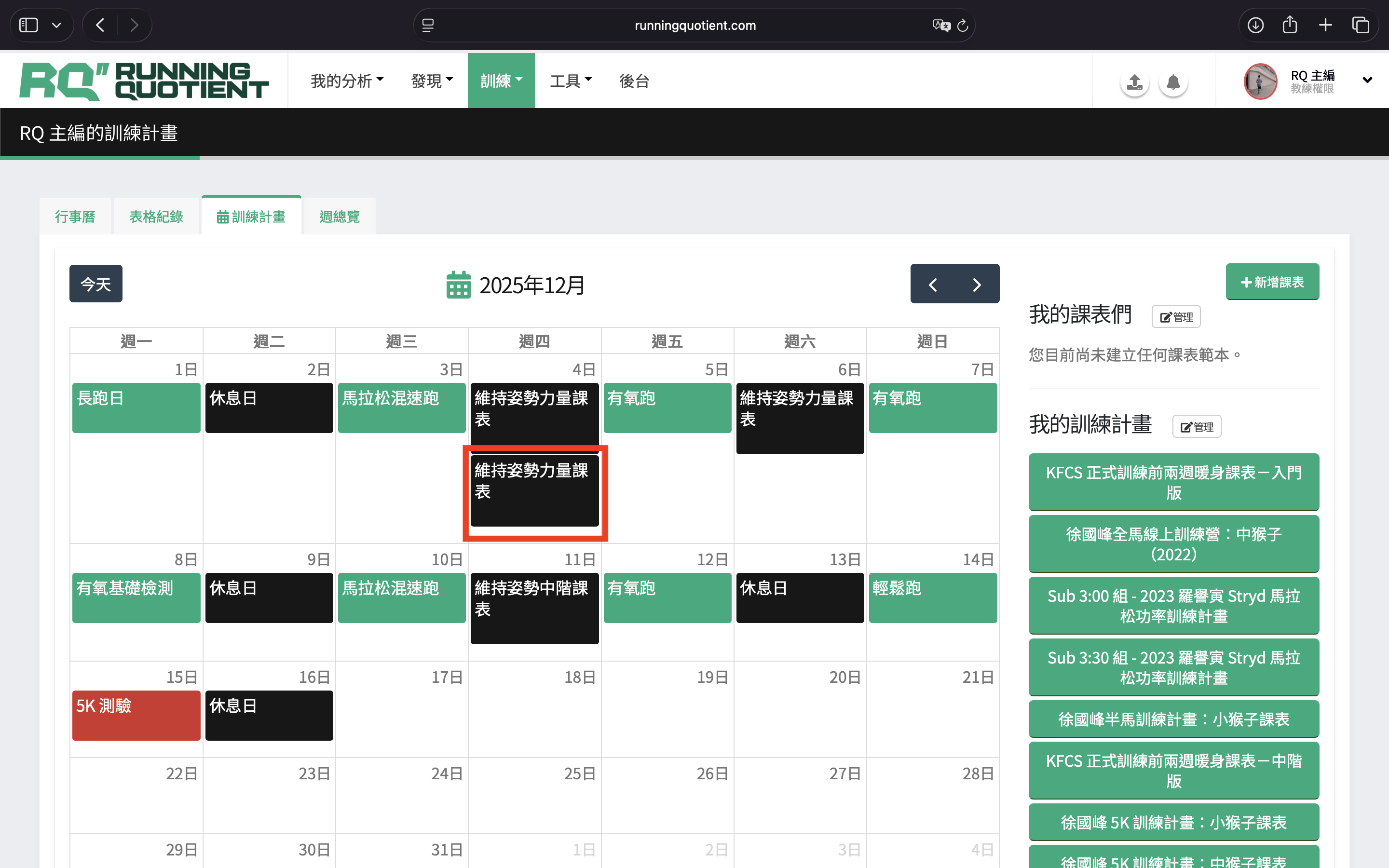Toggle the browser sidebar

coord(29,25)
